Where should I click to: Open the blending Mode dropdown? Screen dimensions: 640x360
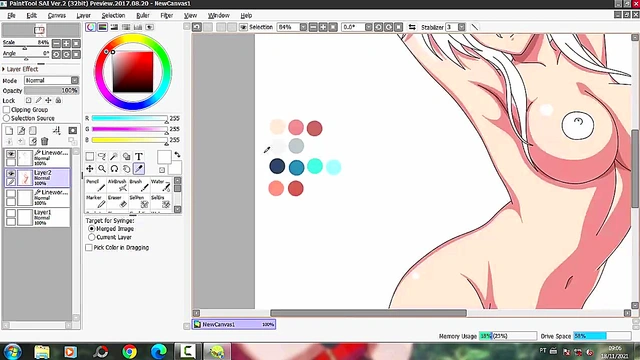75,80
